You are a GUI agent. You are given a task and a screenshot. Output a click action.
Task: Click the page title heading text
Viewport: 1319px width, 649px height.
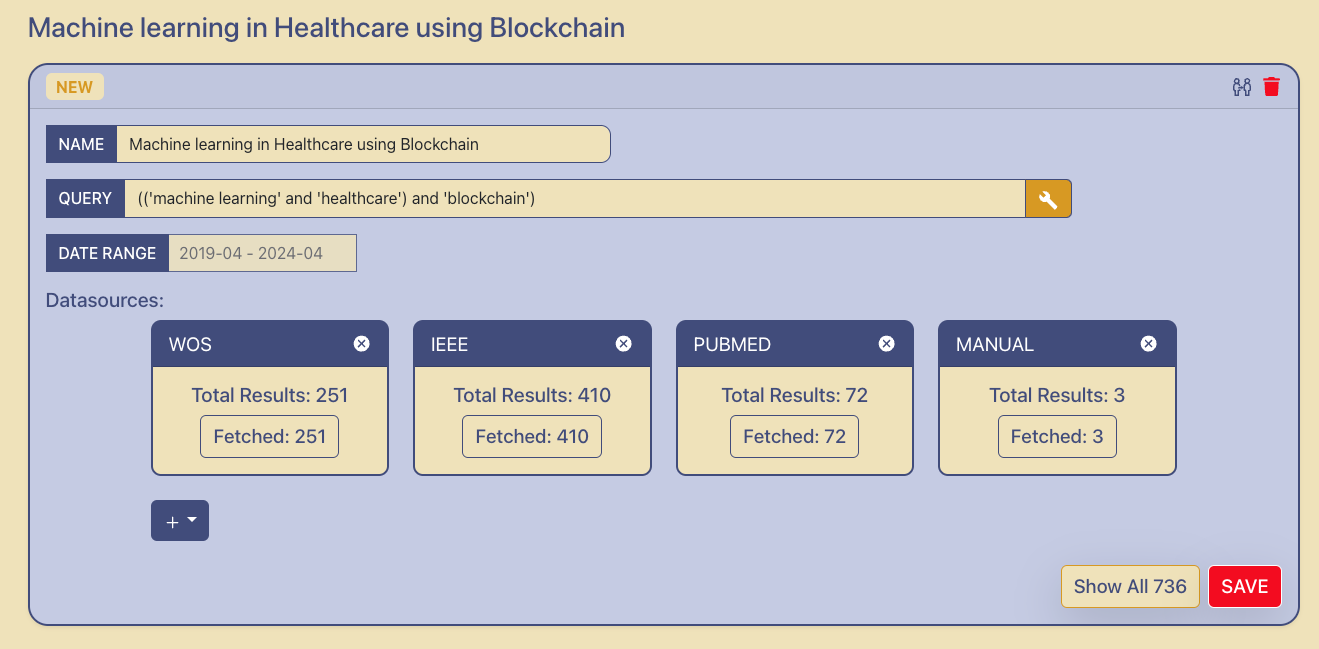coord(326,27)
